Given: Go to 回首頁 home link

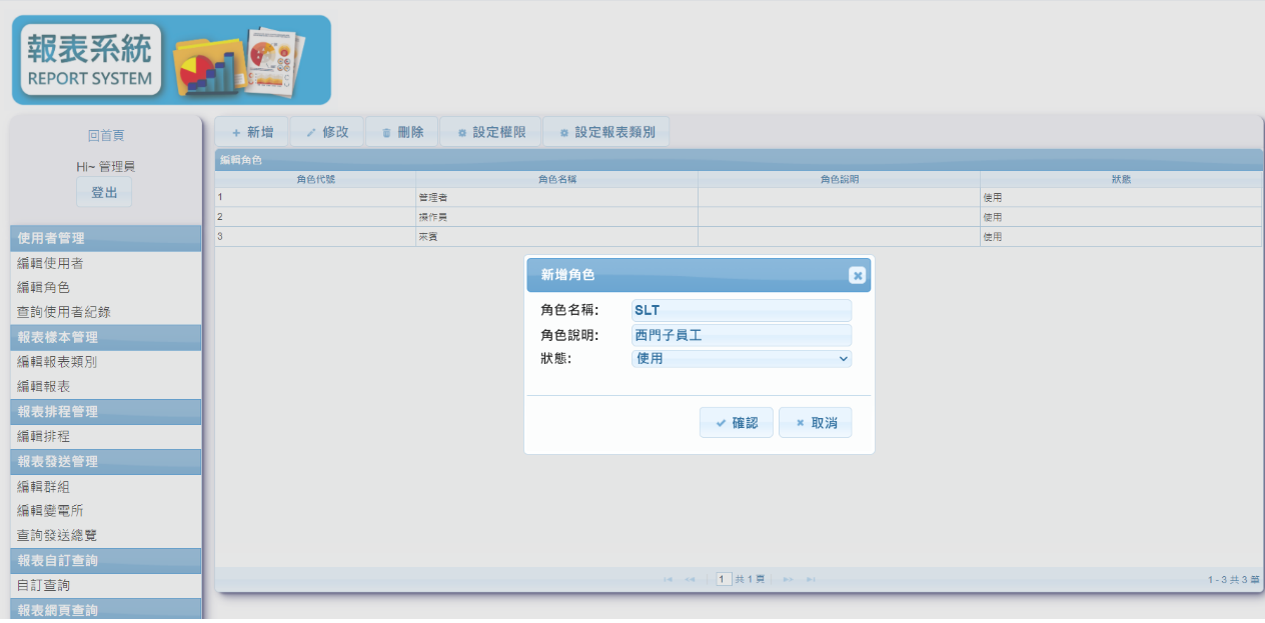Looking at the screenshot, I should 105,135.
